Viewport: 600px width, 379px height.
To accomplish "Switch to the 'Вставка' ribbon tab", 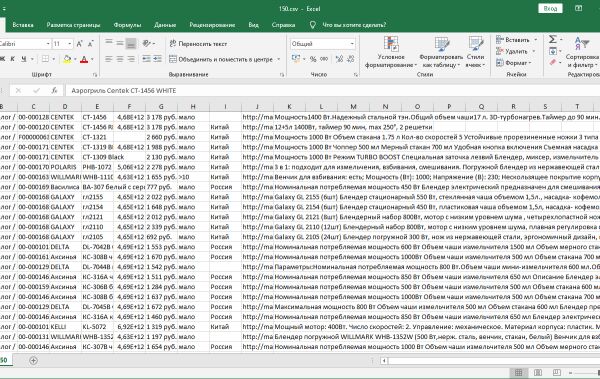I will click(x=23, y=25).
